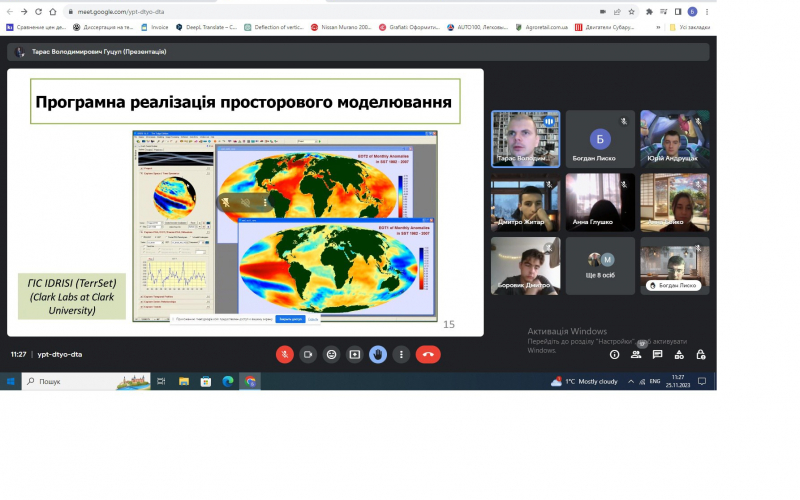Turn on the camera in Meet
This screenshot has height=500, width=800.
point(308,355)
